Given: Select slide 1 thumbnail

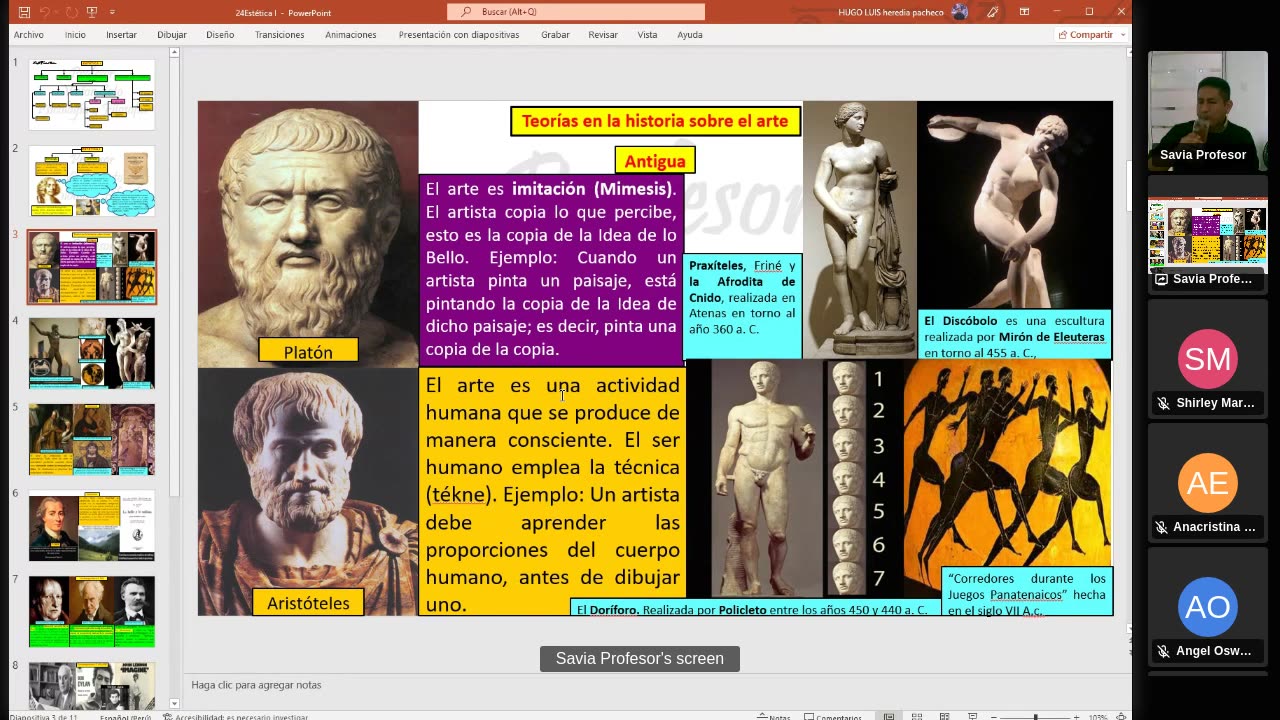Looking at the screenshot, I should 92,94.
